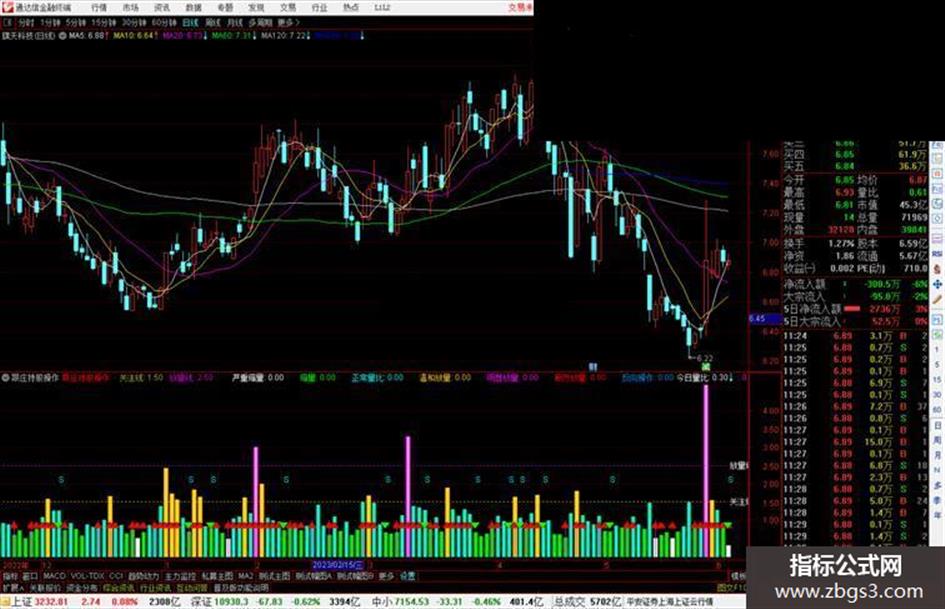Viewport: 945px width, 609px height.
Task: Select the 日线 daily period tab
Action: coord(190,22)
